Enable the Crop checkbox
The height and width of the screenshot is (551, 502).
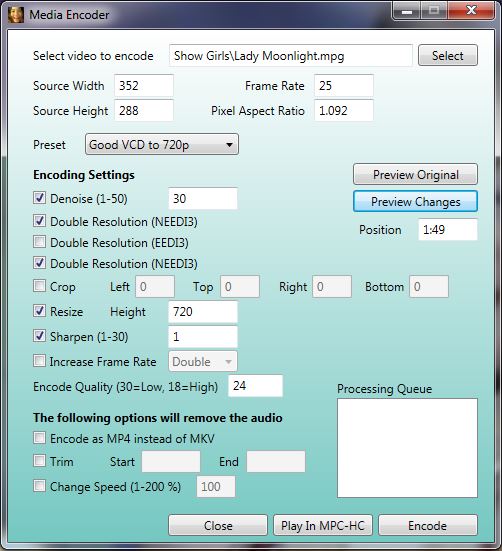39,286
